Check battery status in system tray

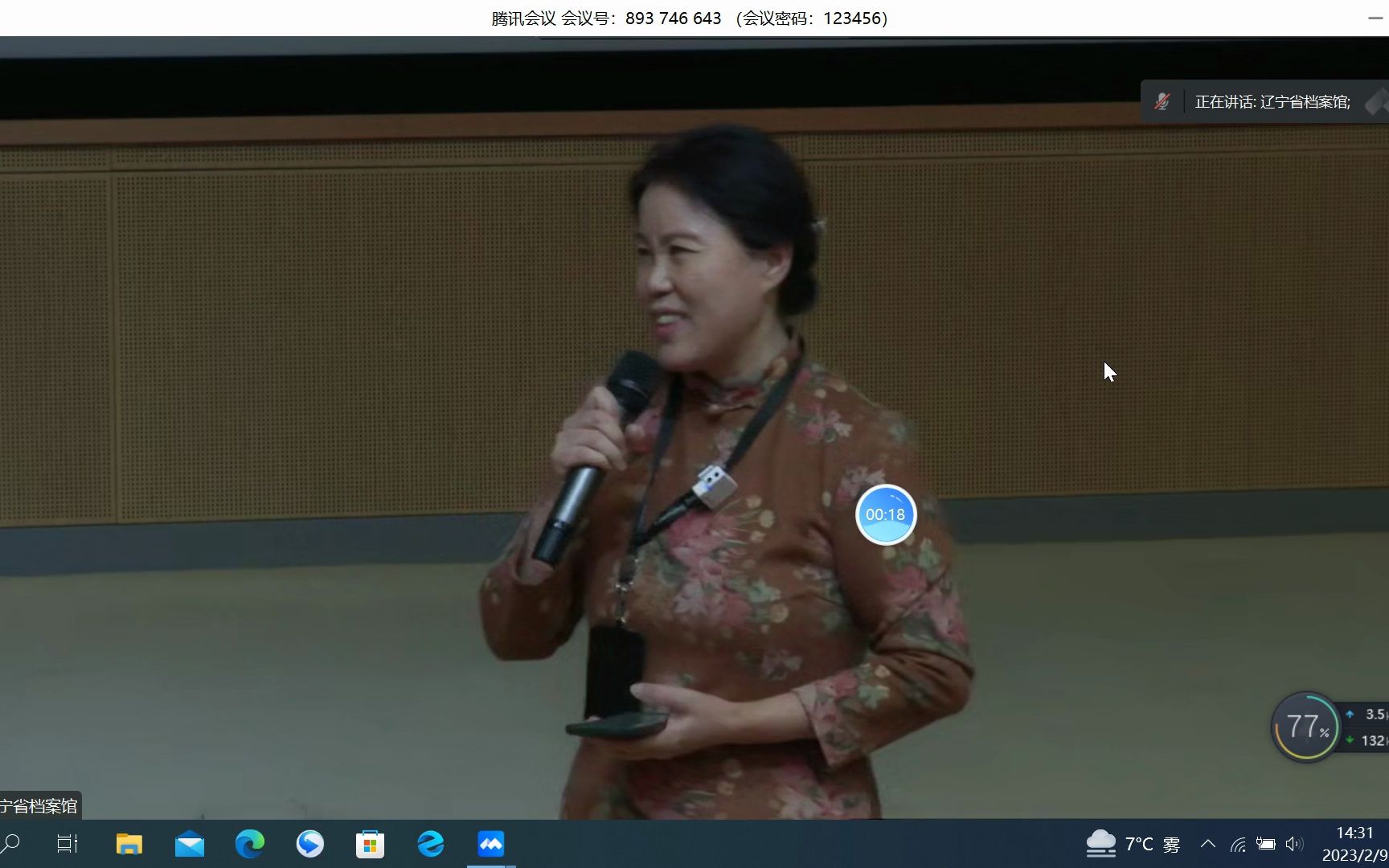pyautogui.click(x=1266, y=844)
